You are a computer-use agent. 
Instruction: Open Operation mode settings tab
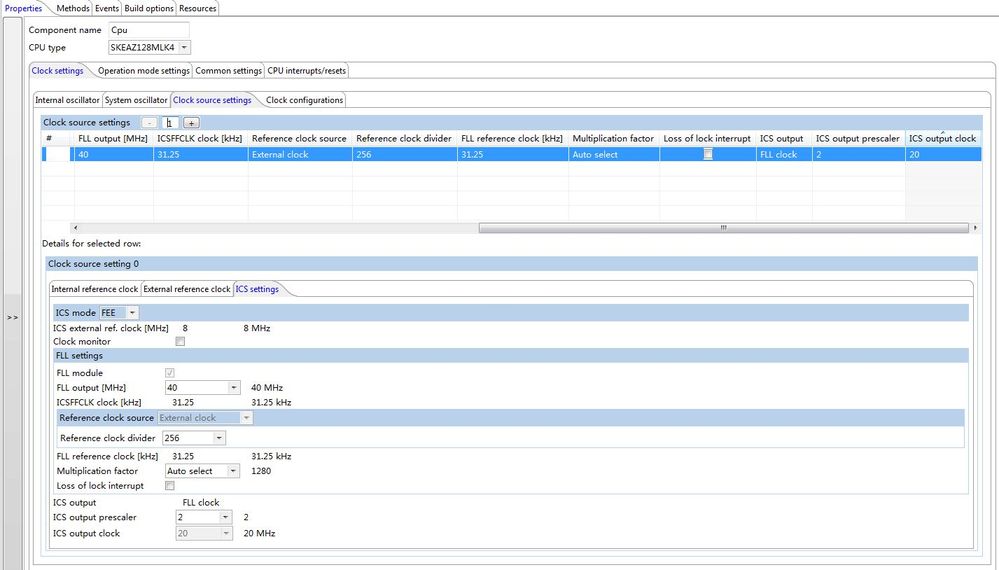tap(143, 71)
